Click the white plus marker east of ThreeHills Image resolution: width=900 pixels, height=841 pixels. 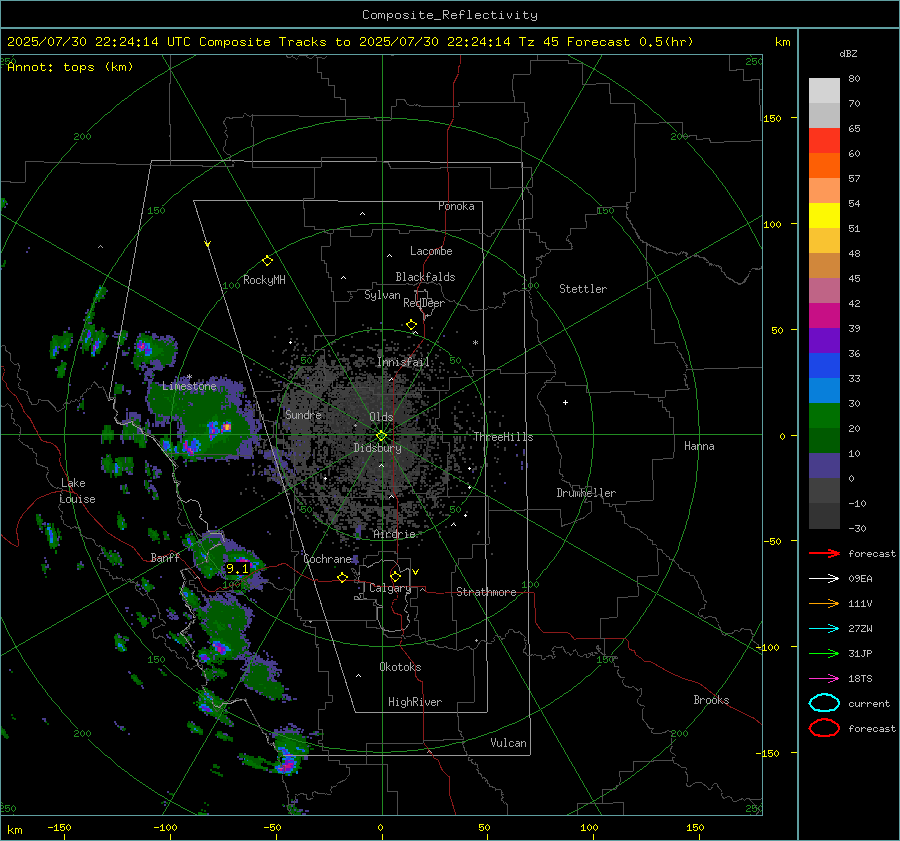(565, 402)
